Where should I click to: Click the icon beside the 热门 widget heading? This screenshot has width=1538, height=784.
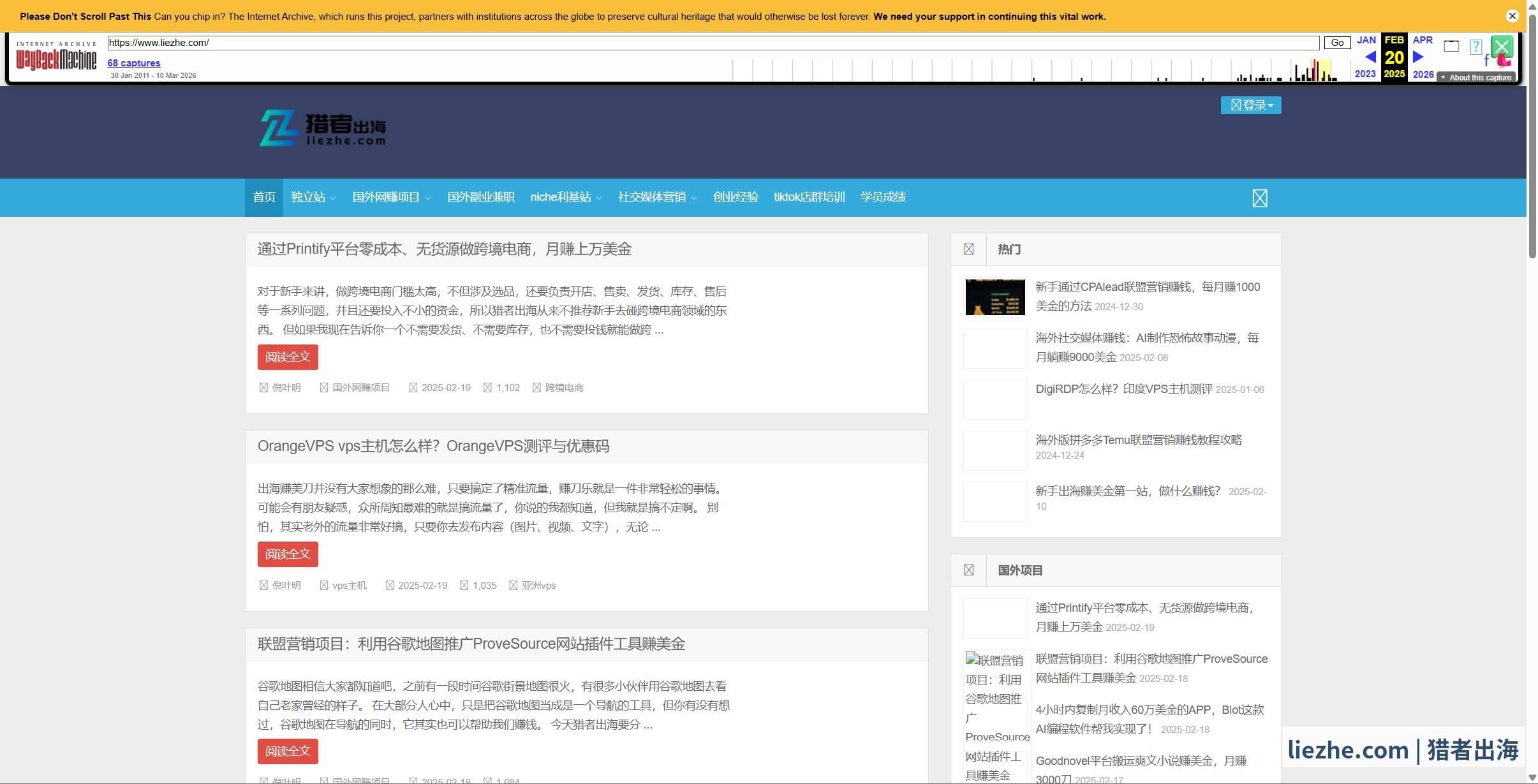click(968, 249)
